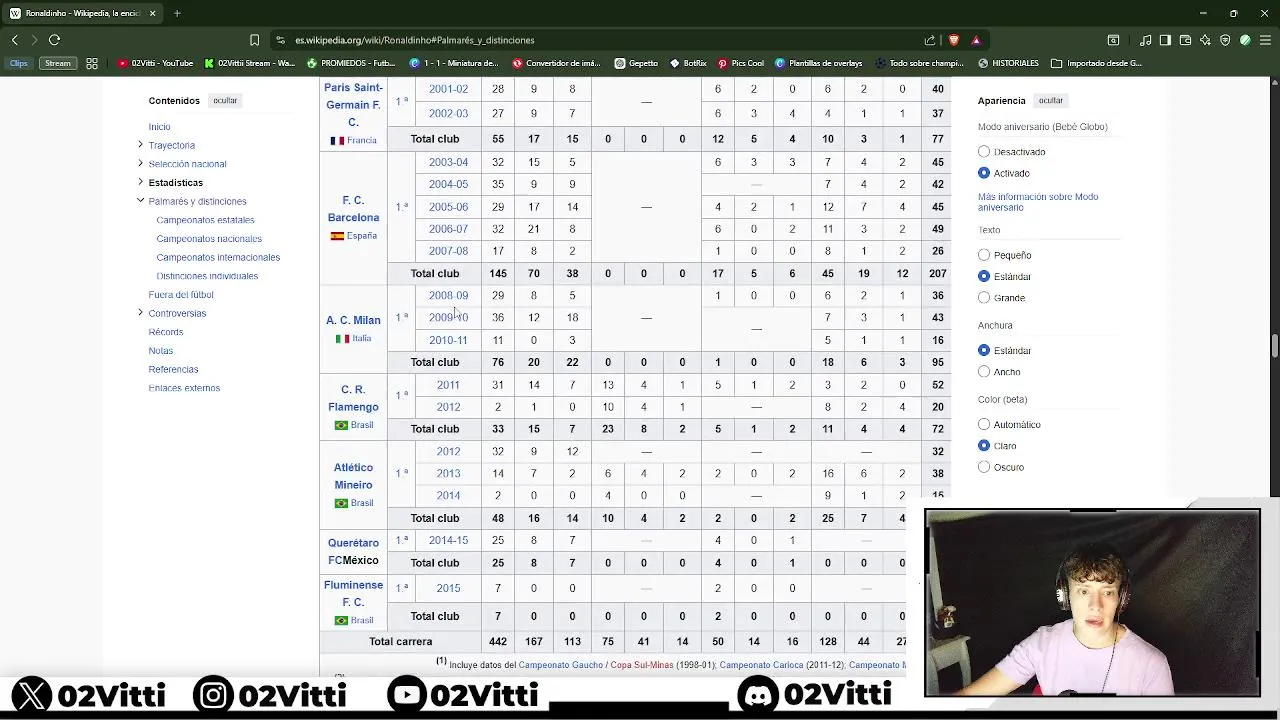Open the Campeonato Gaucho footnote link
The image size is (1280, 720).
coord(560,665)
